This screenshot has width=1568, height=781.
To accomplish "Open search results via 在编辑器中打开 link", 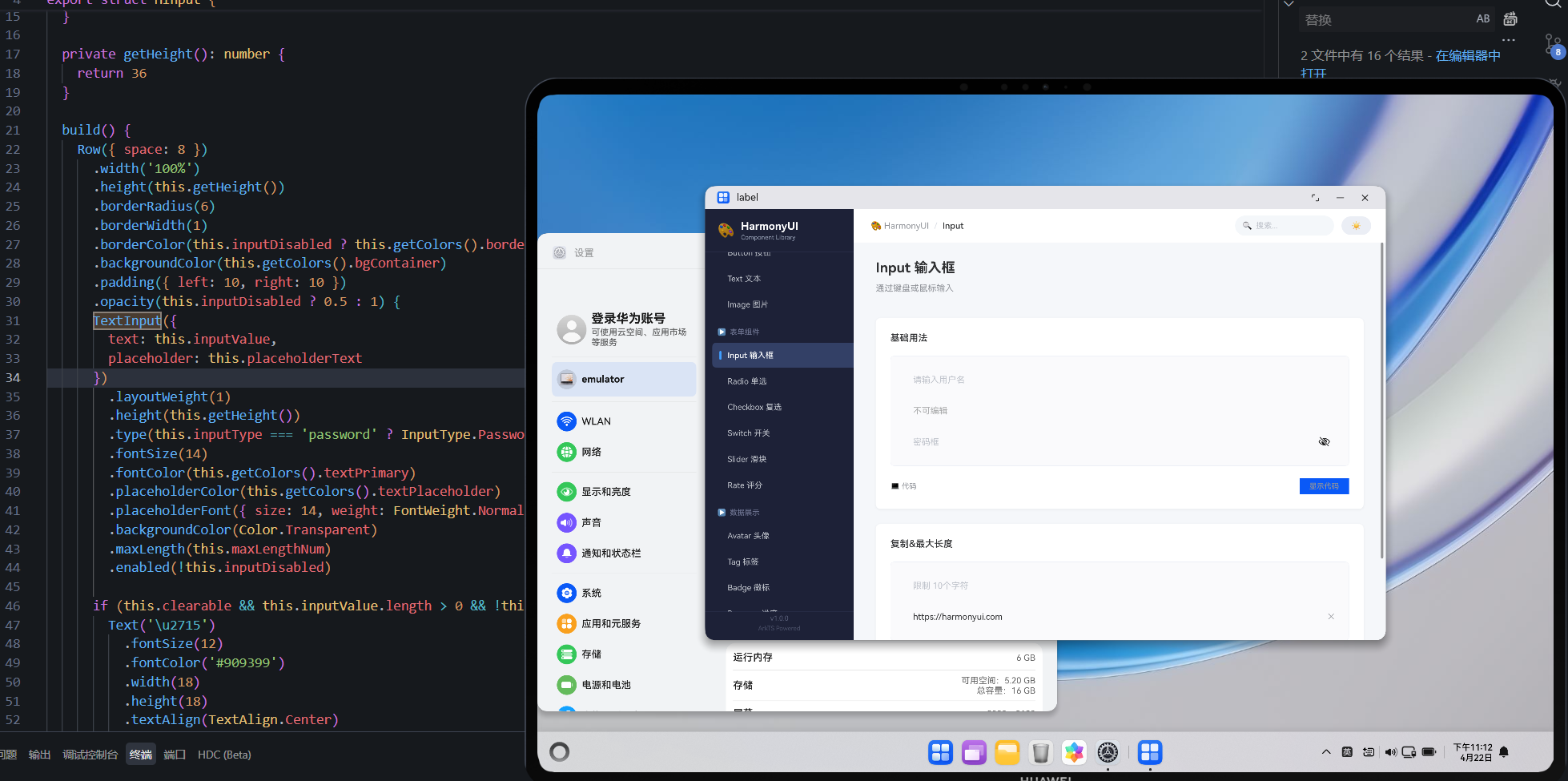I will [x=1468, y=55].
